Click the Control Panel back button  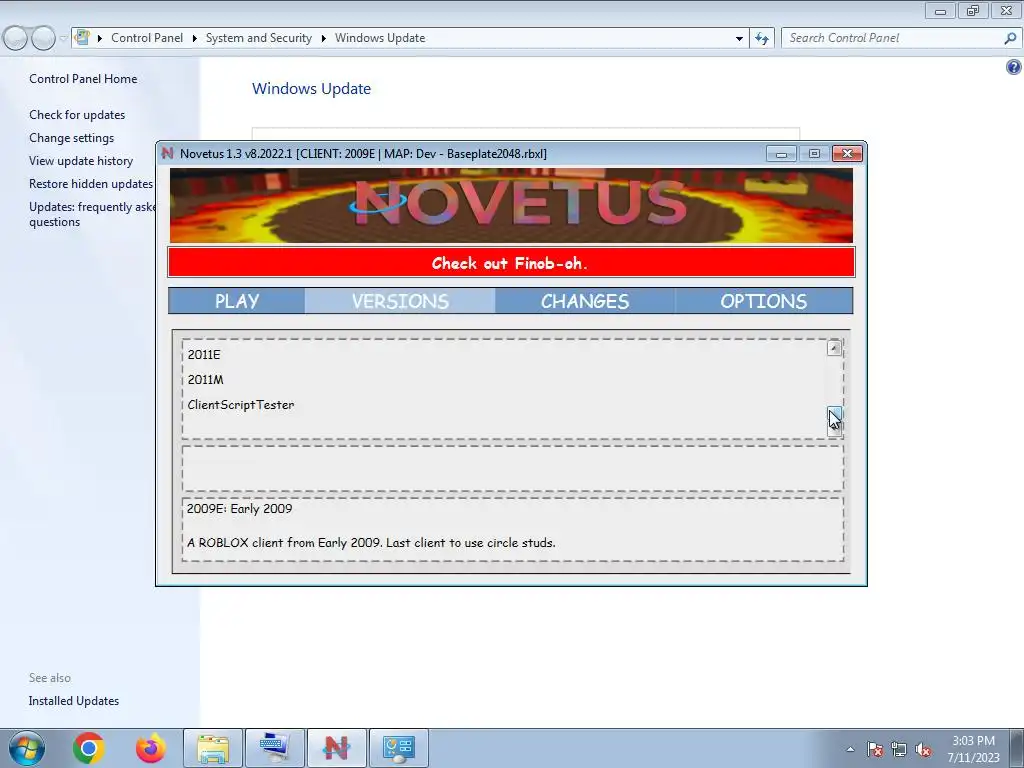coord(16,38)
